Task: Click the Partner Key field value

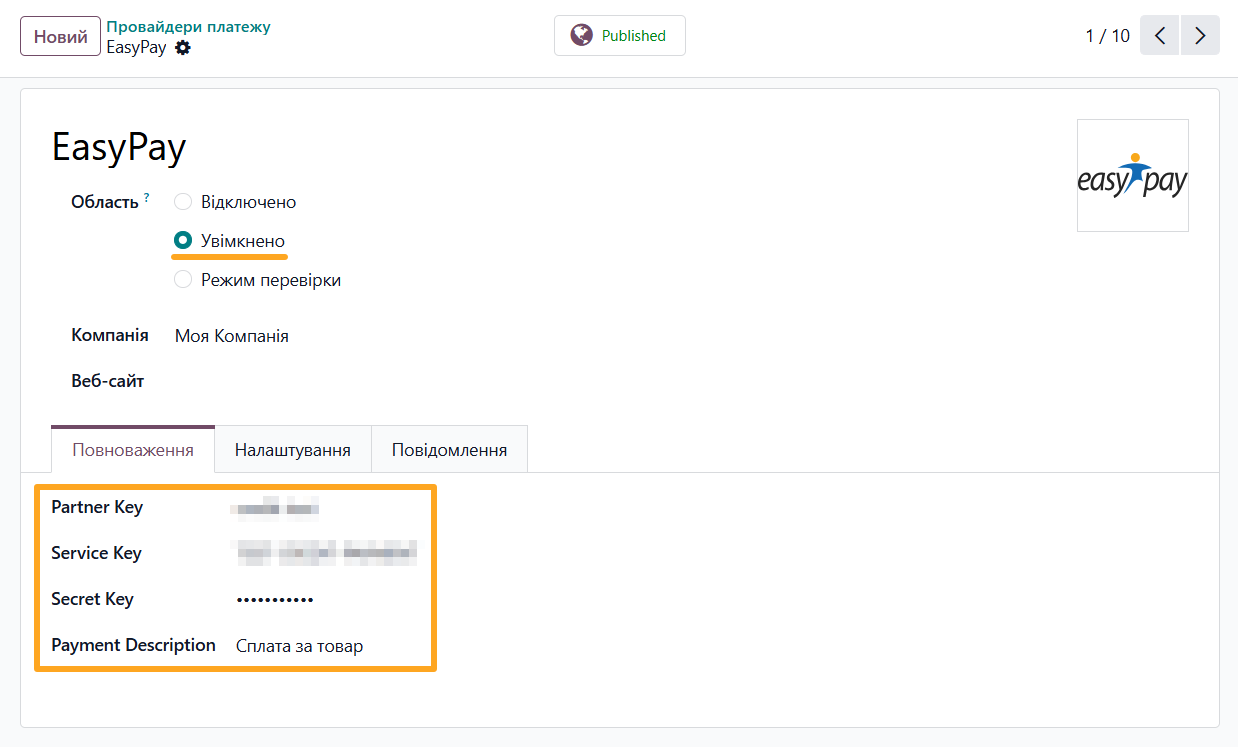Action: pyautogui.click(x=275, y=509)
